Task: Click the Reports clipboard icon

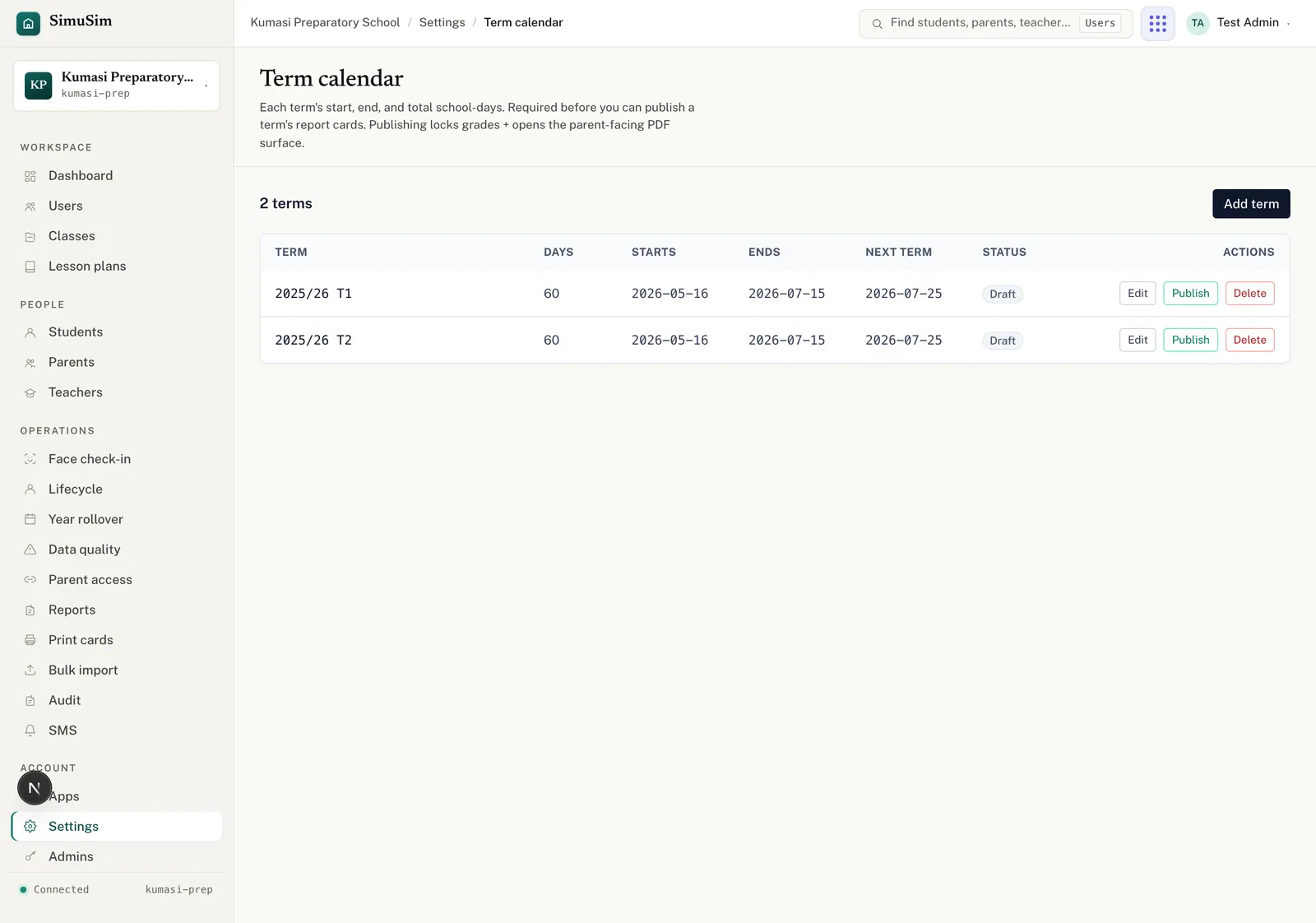Action: 30,610
